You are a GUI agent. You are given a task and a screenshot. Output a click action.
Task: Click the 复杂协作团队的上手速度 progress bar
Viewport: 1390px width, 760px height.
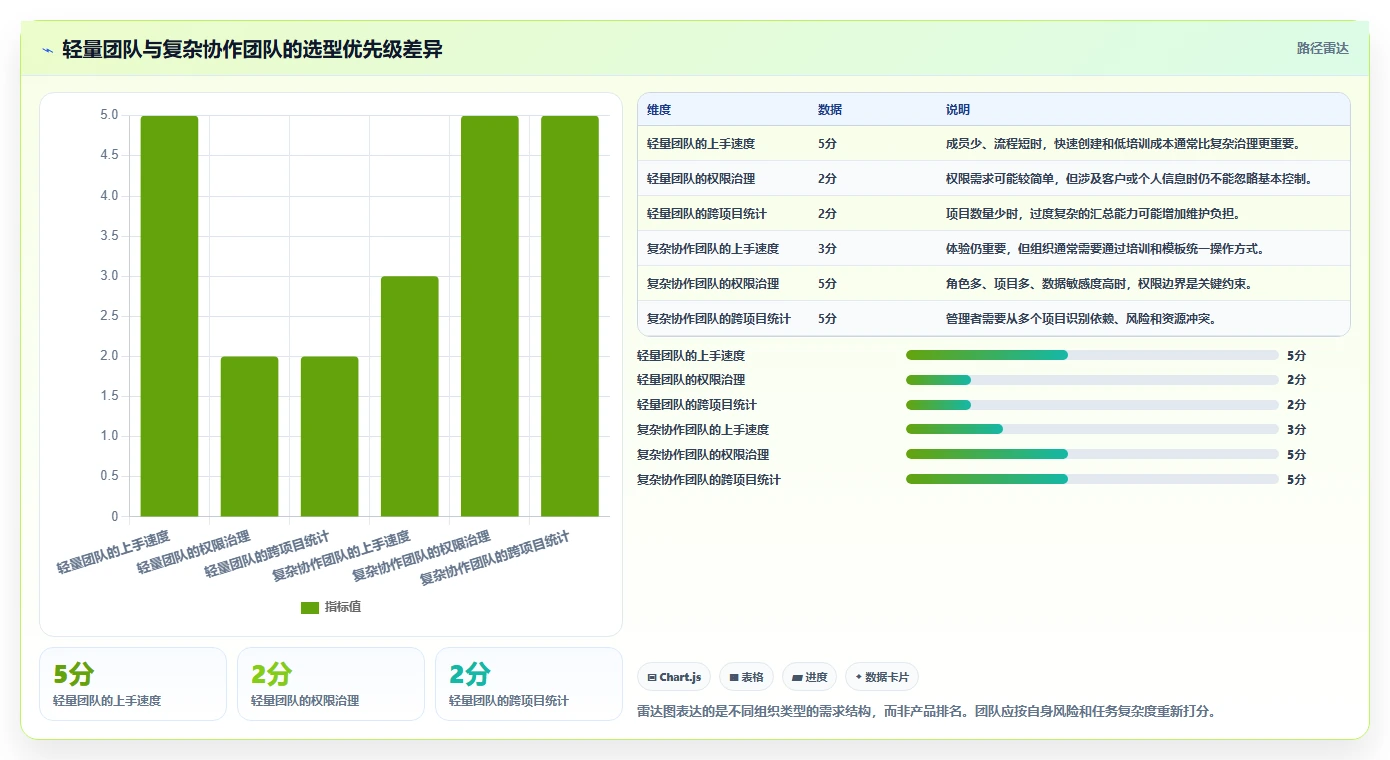pyautogui.click(x=1092, y=429)
